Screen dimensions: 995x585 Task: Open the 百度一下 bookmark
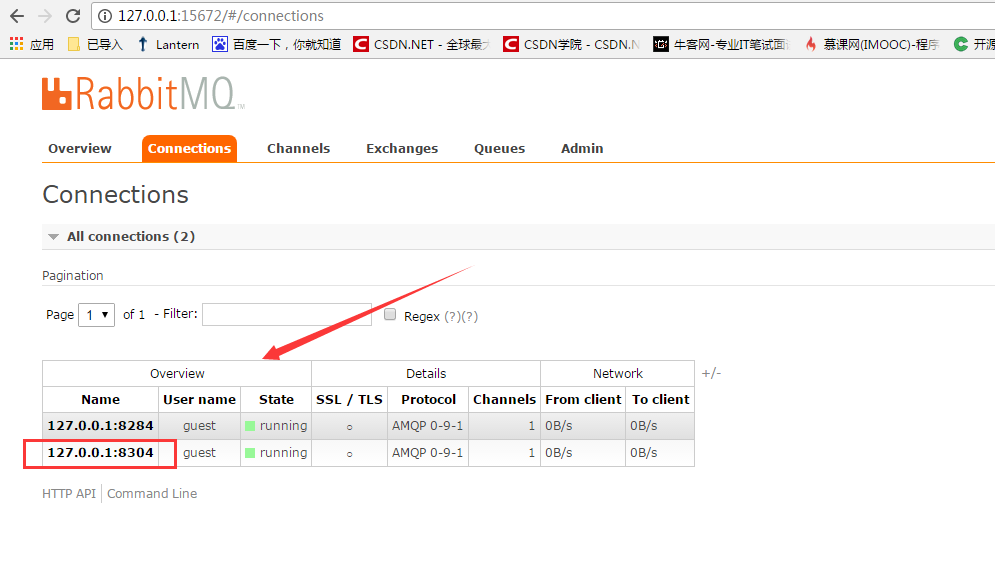pos(277,44)
